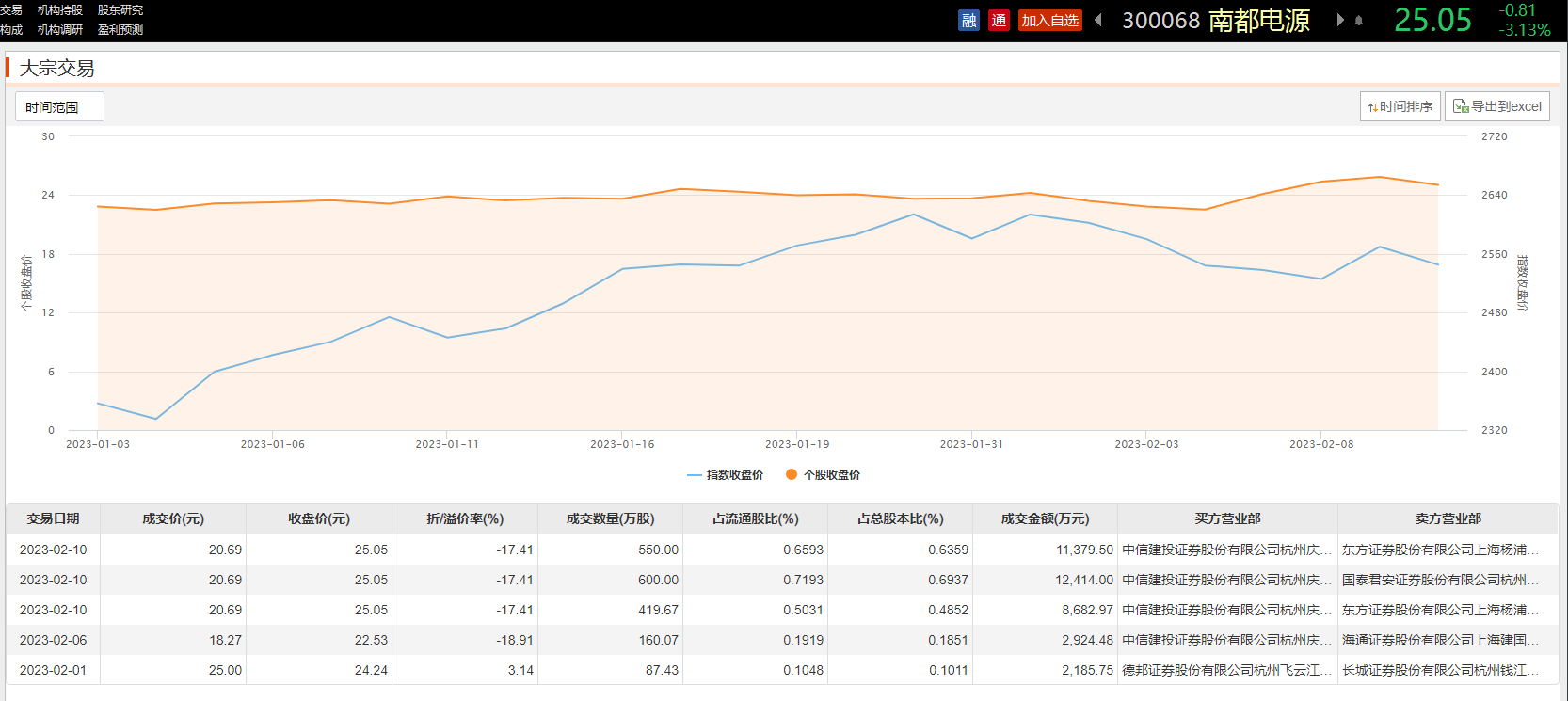Add stock via 加入自选 button
Image resolution: width=1568 pixels, height=701 pixels.
point(1050,21)
